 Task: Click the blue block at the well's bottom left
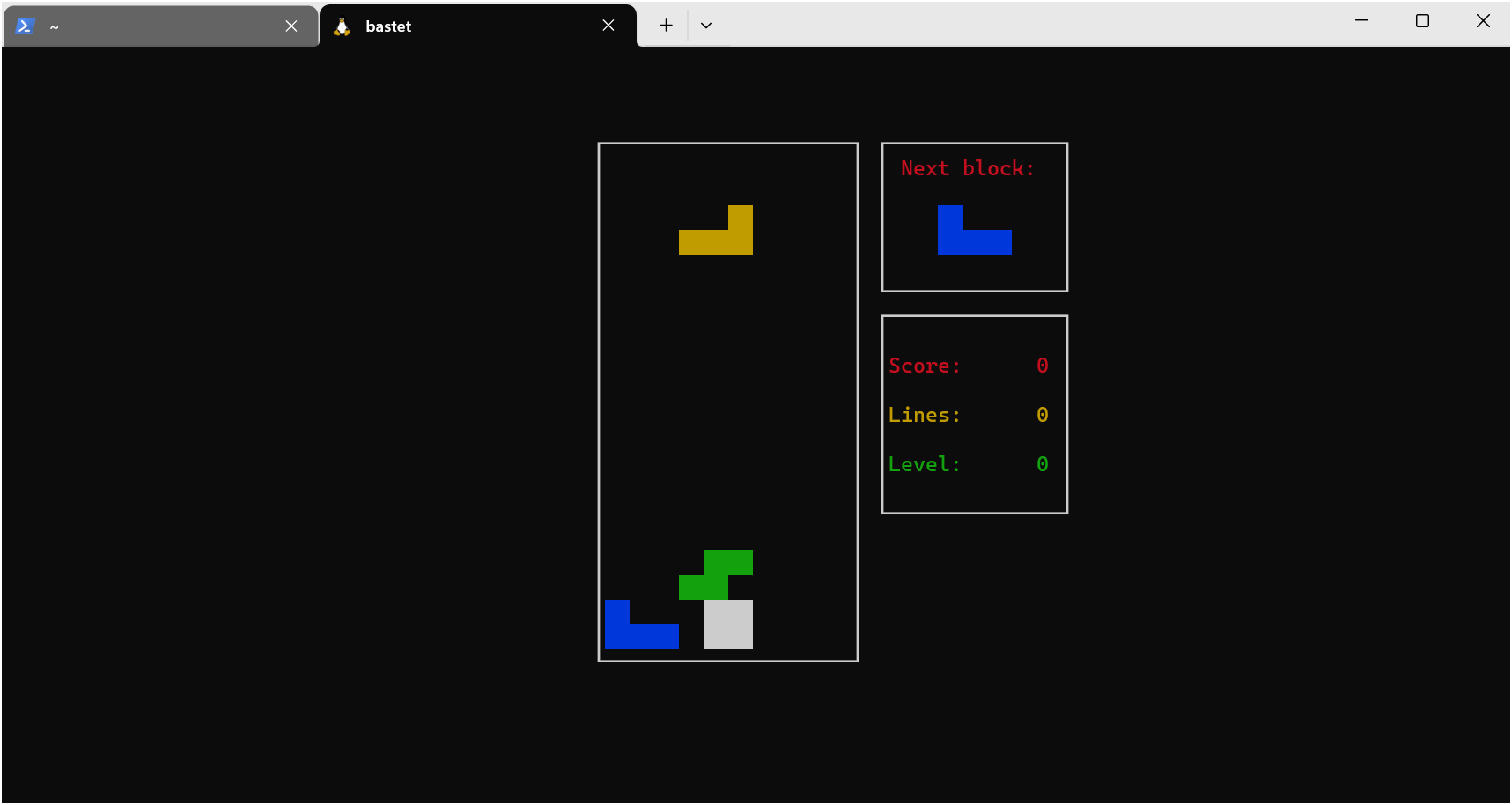pyautogui.click(x=641, y=635)
